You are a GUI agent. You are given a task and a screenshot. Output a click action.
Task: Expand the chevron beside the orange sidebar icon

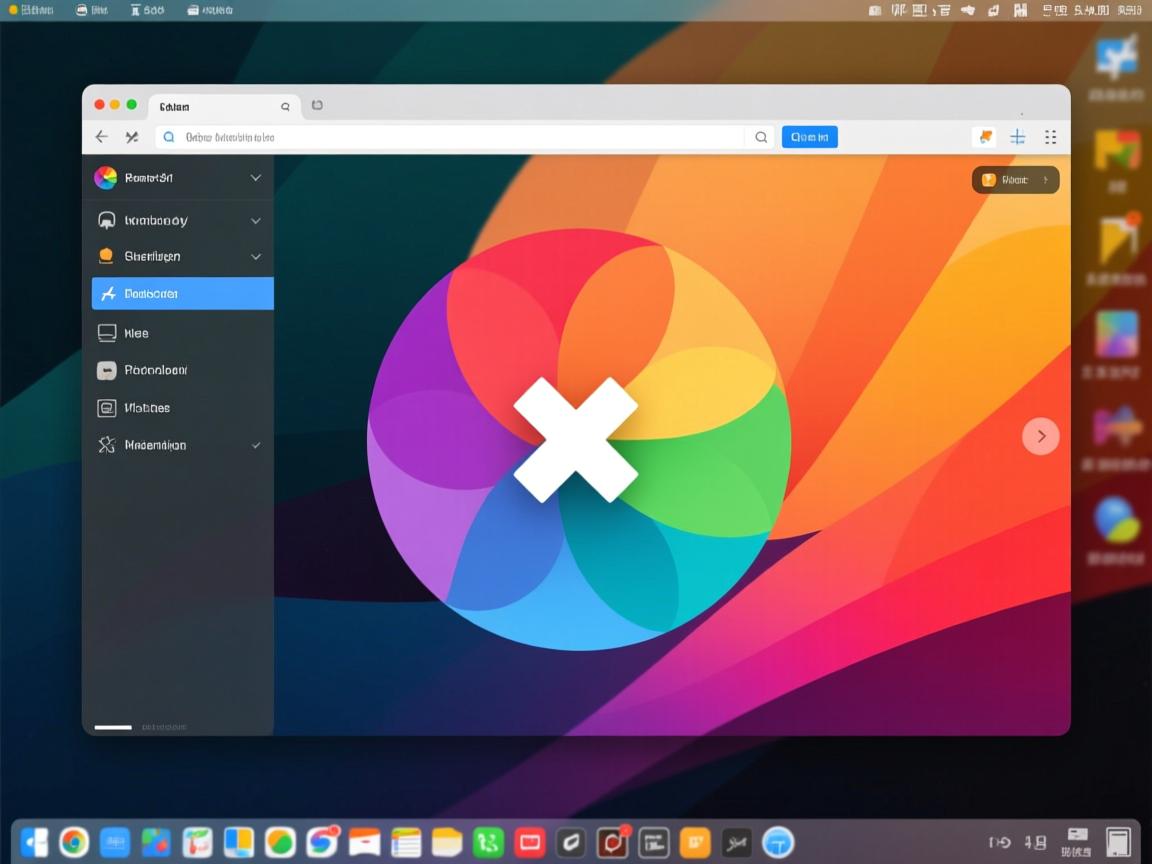tap(256, 257)
